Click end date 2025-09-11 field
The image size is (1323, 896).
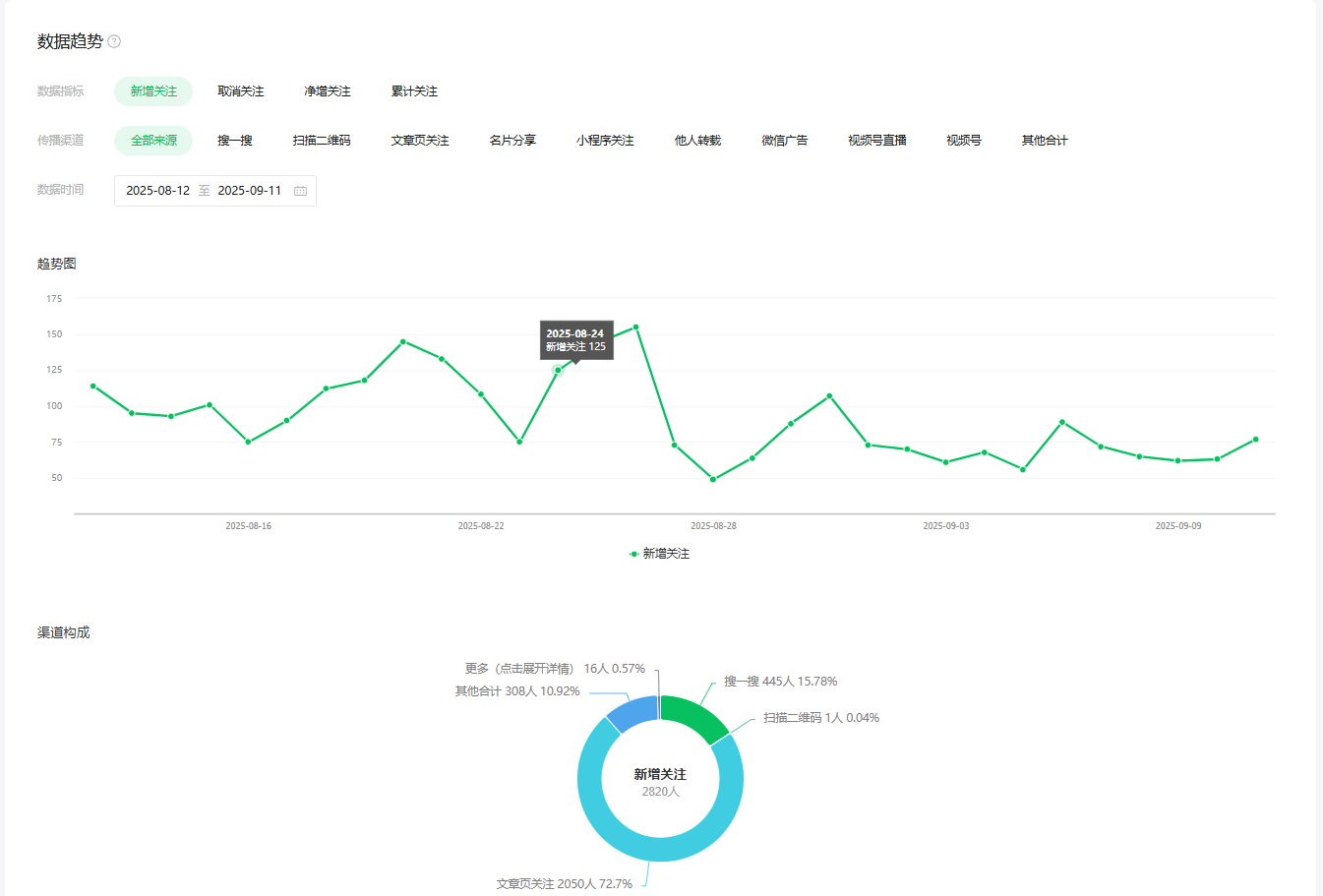[249, 191]
